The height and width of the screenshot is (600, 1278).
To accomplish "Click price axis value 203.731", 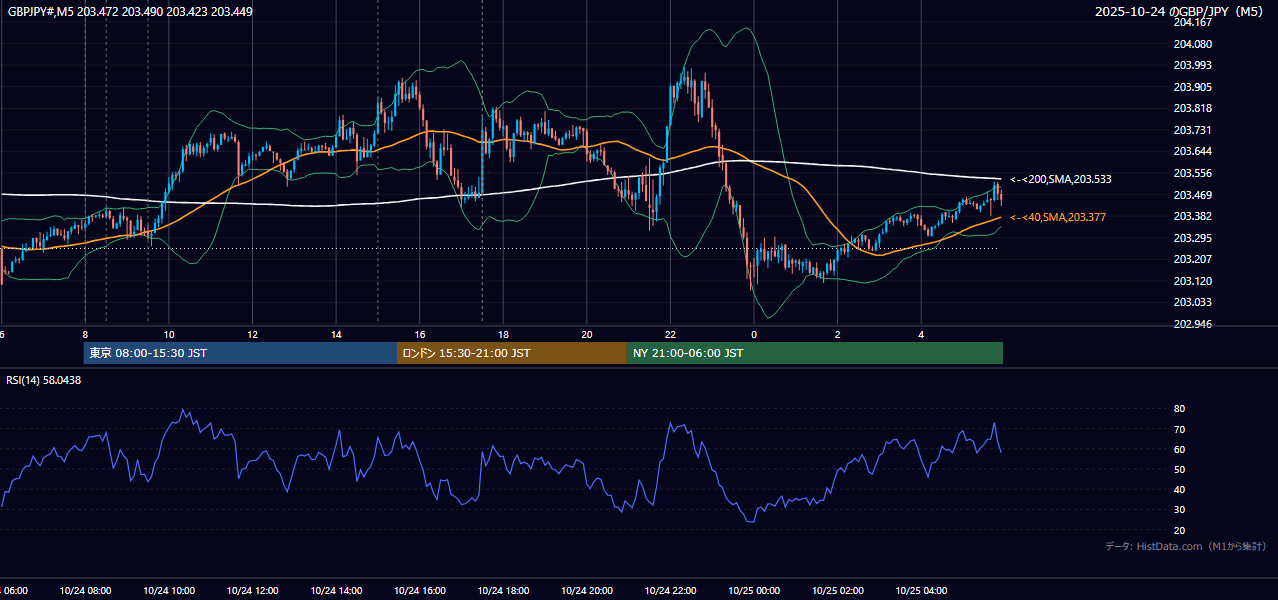I will 1192,130.
